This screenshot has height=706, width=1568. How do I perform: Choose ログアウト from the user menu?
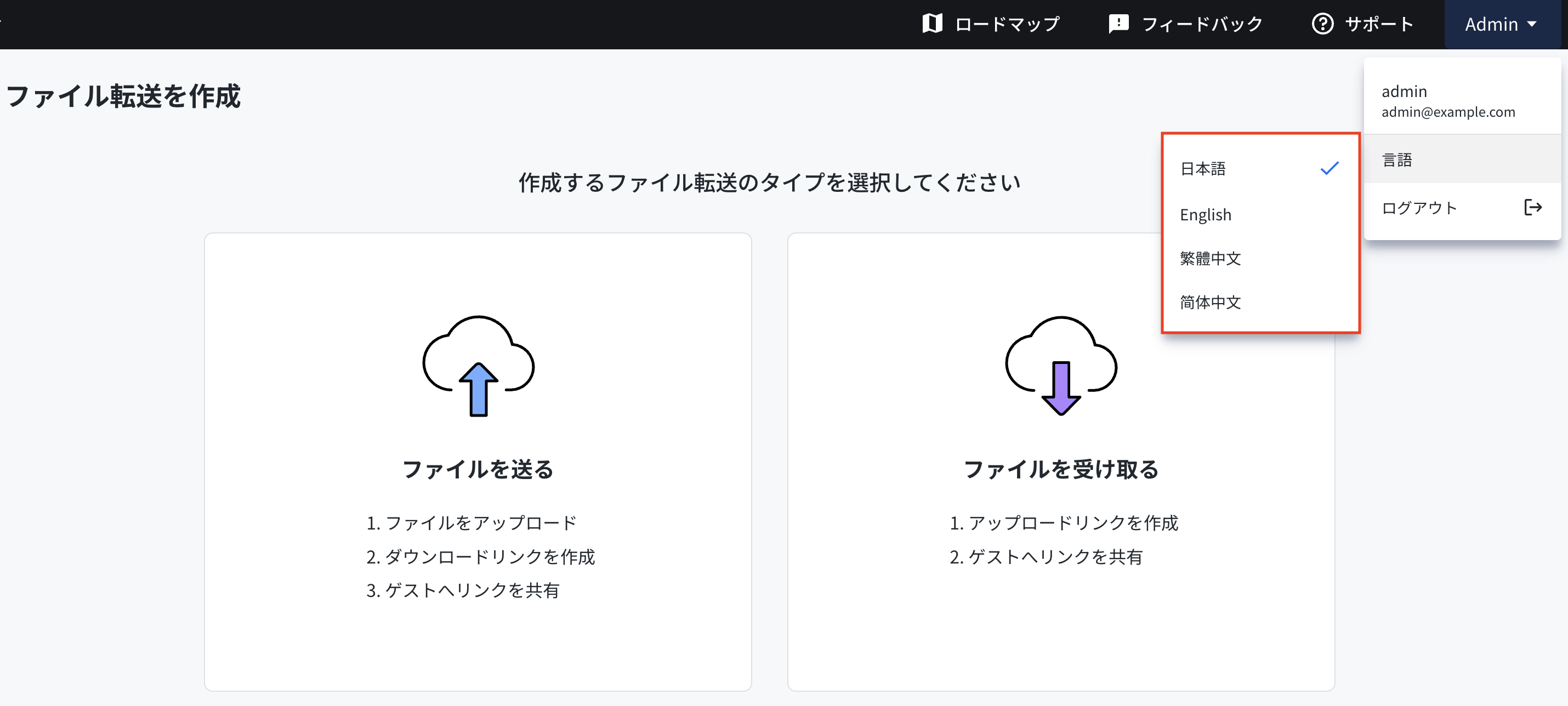[x=1463, y=208]
